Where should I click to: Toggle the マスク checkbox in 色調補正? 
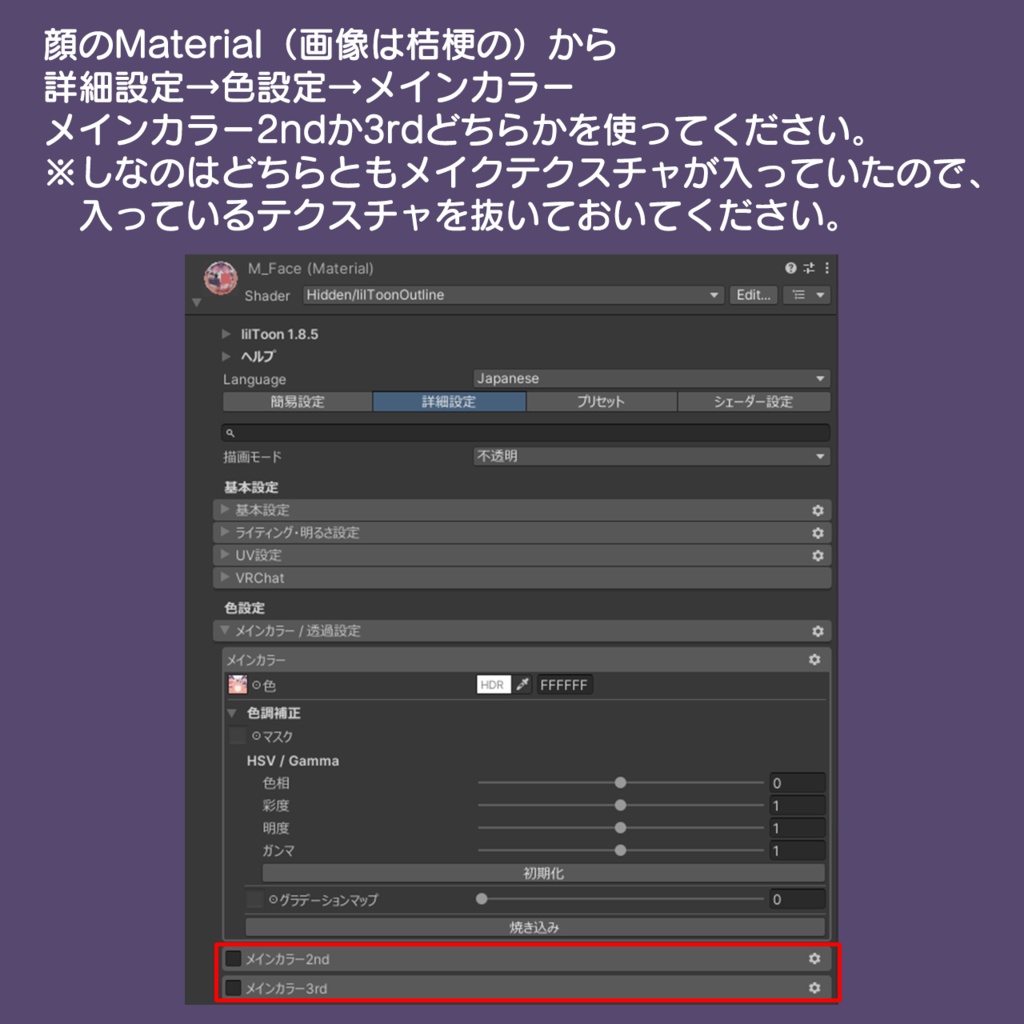pyautogui.click(x=234, y=735)
